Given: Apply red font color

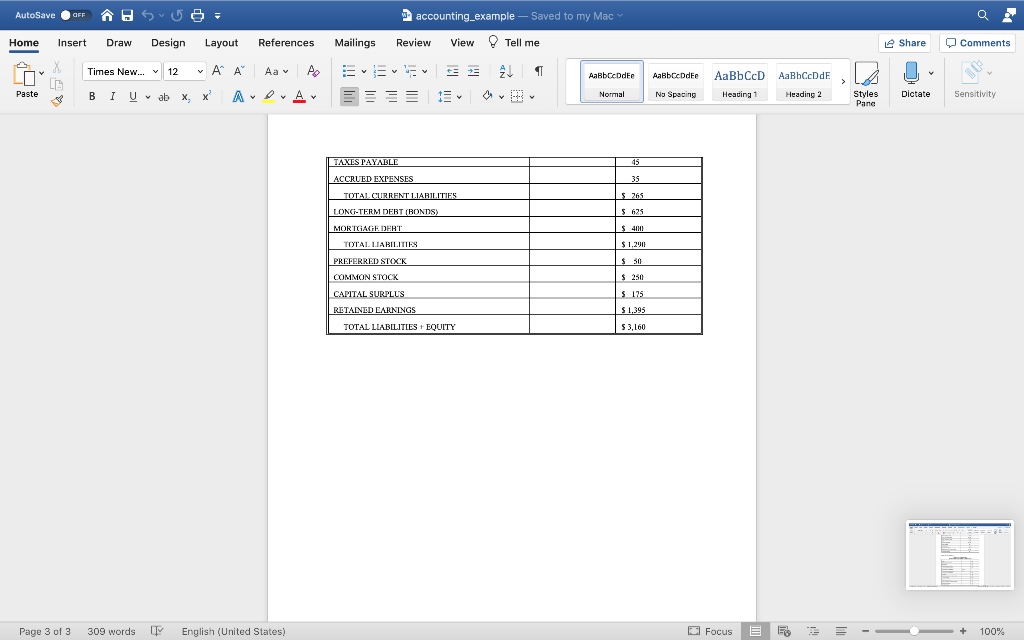Looking at the screenshot, I should pyautogui.click(x=299, y=97).
